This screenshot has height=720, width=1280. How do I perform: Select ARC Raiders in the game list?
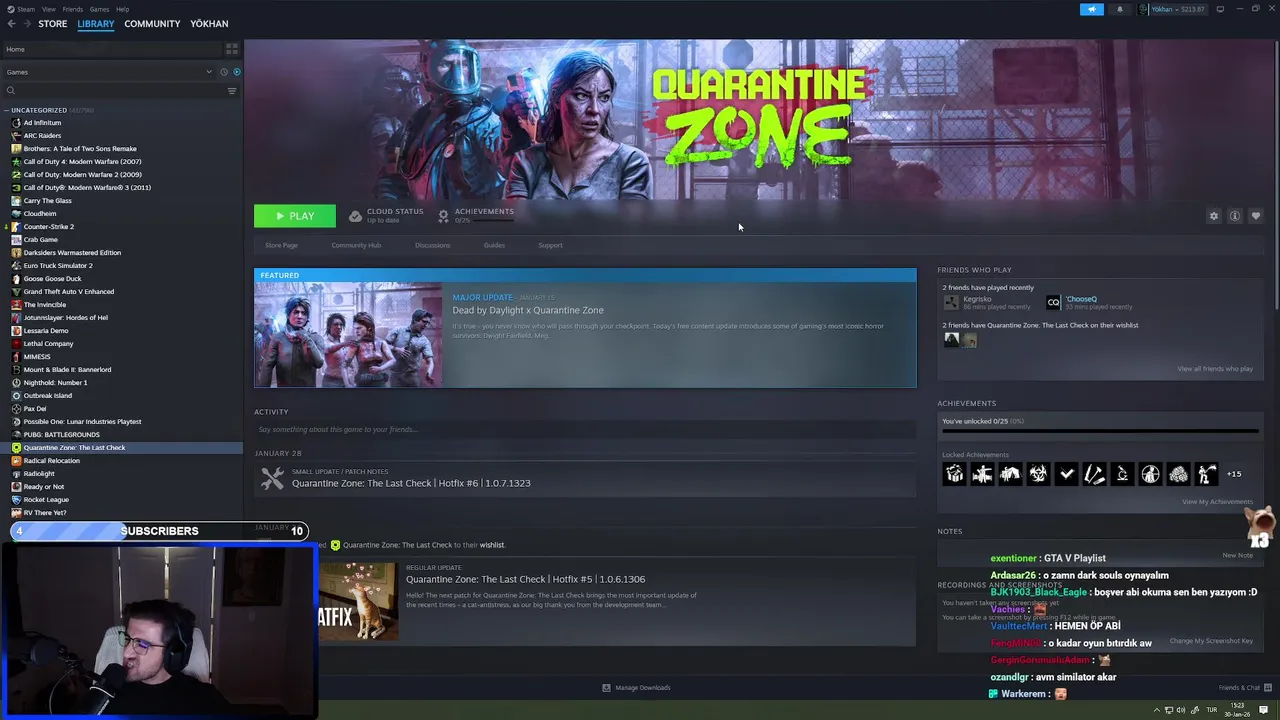click(x=42, y=136)
